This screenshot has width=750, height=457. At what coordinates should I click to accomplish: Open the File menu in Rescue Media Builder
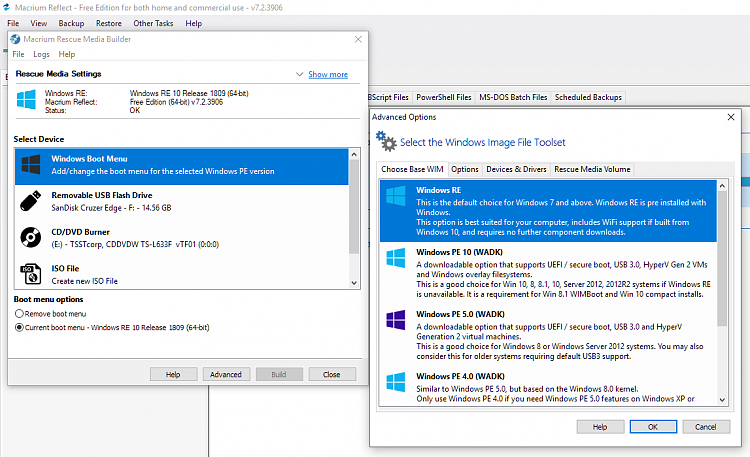(18, 55)
